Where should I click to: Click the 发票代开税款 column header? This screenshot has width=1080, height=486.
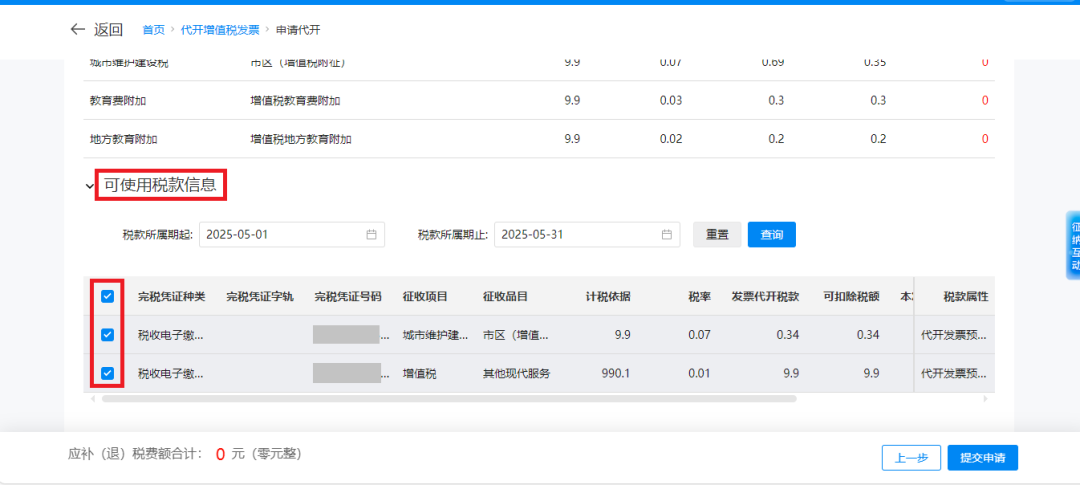pos(765,297)
